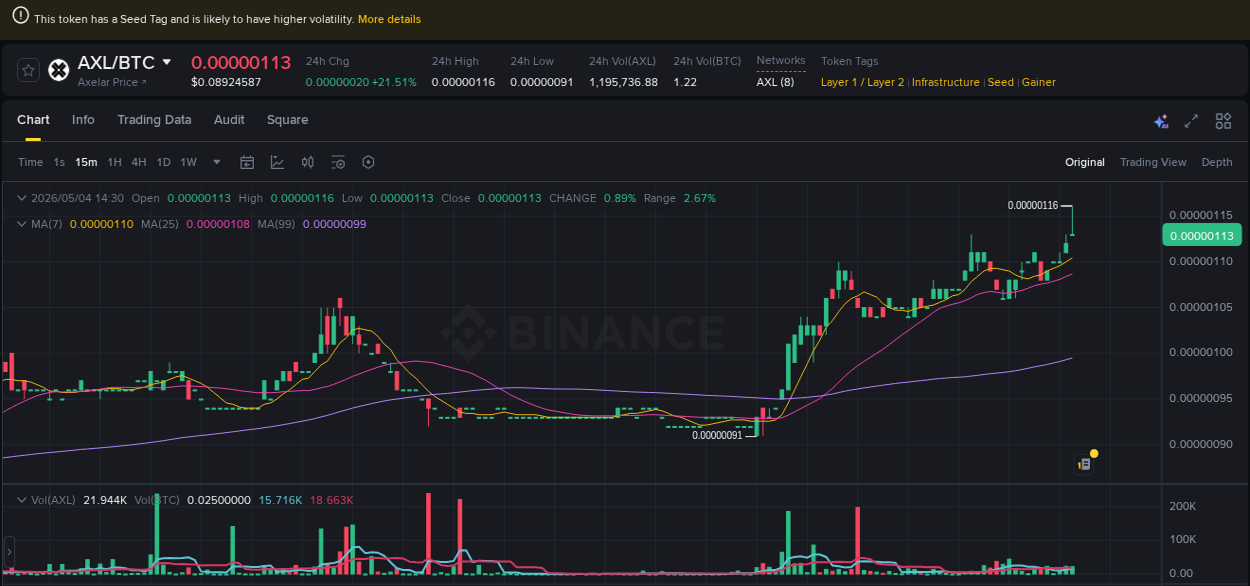Click the Gainer token tag
The image size is (1250, 586).
pyautogui.click(x=1038, y=82)
